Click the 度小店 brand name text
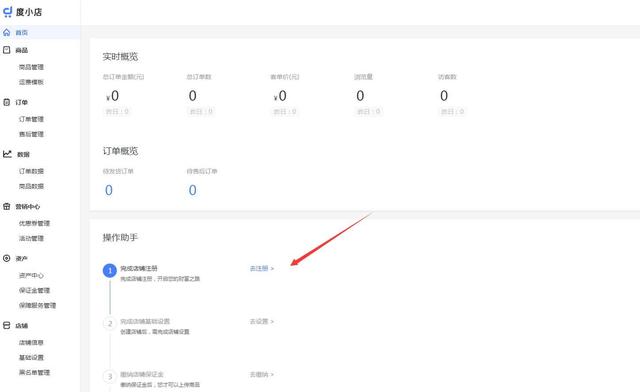 [x=29, y=12]
